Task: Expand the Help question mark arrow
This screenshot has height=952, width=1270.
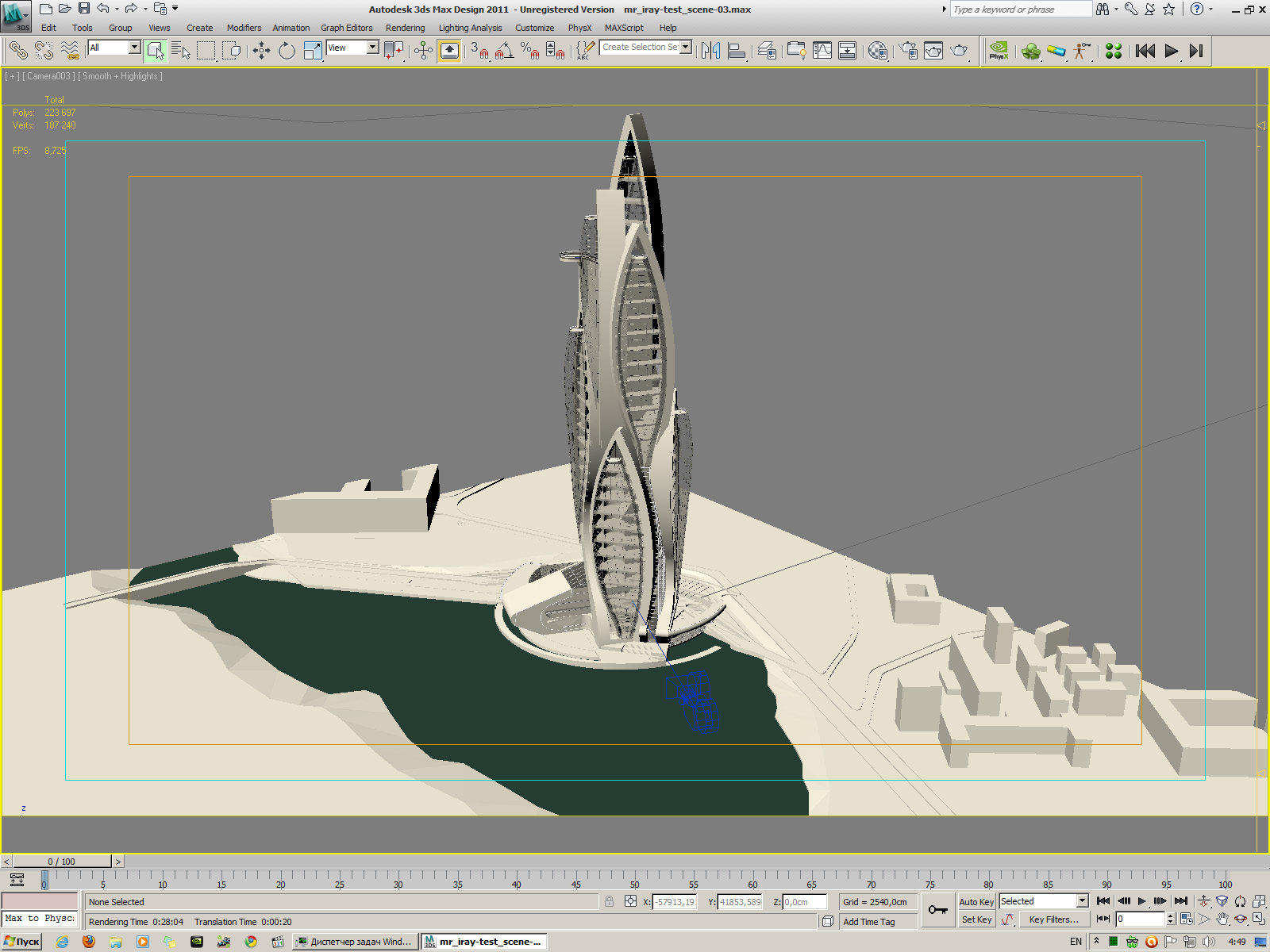Action: (x=1210, y=9)
